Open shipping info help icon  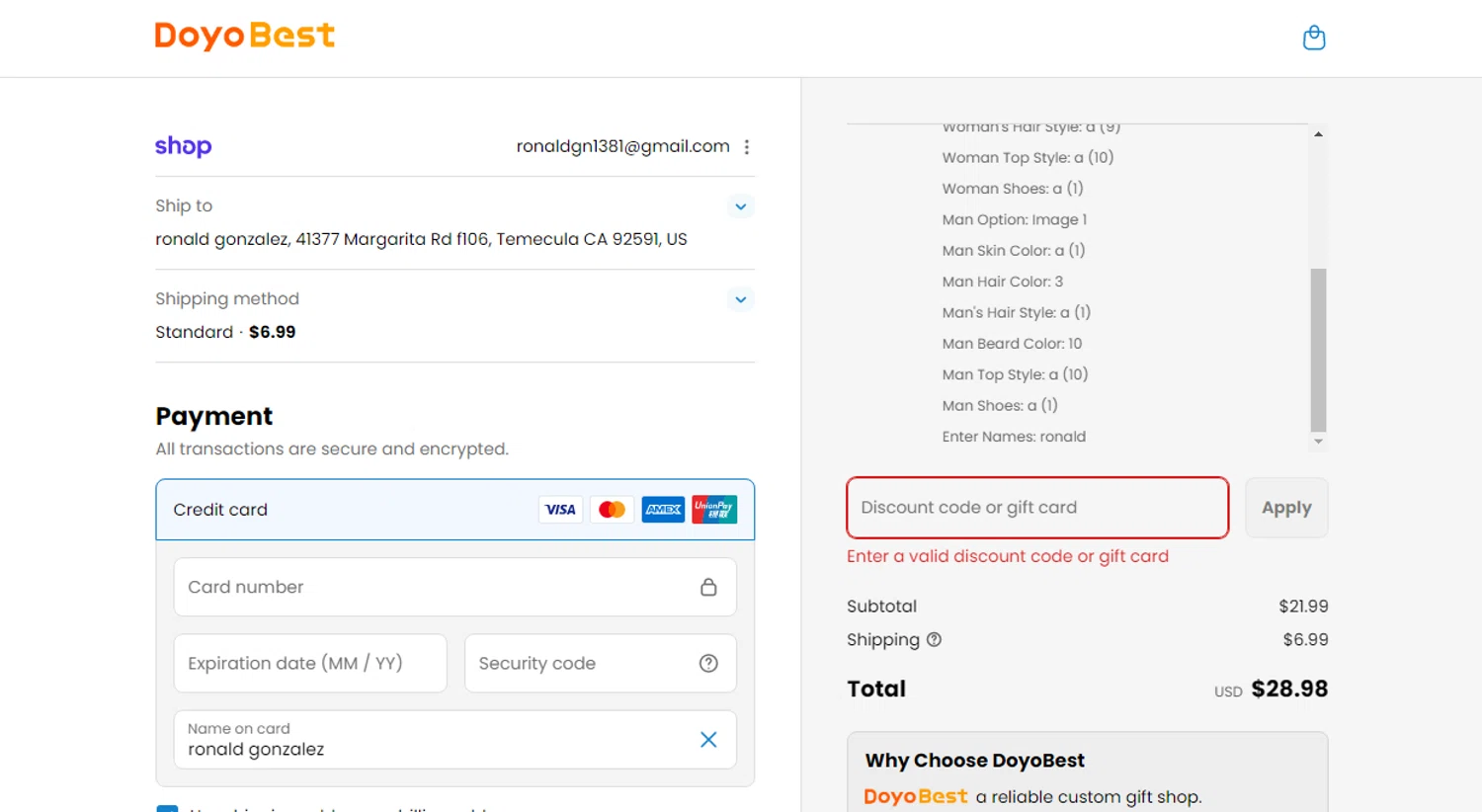pos(935,640)
